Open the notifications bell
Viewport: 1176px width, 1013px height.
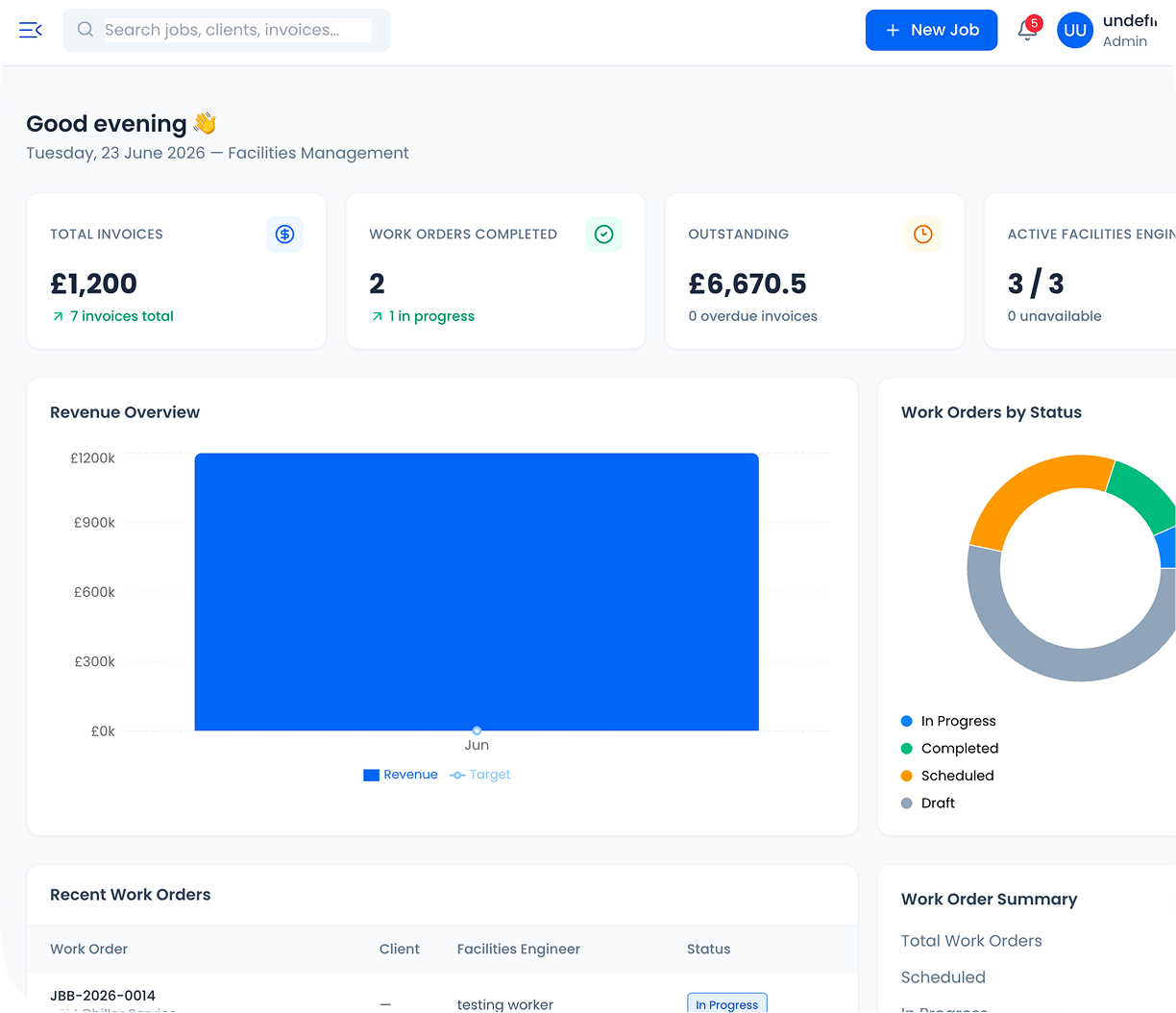tap(1027, 30)
